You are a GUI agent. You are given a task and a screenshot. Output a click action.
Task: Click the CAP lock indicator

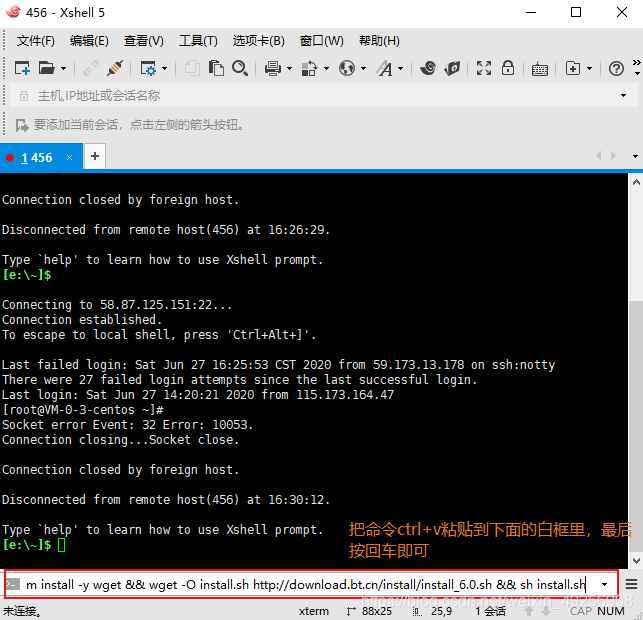[x=581, y=611]
